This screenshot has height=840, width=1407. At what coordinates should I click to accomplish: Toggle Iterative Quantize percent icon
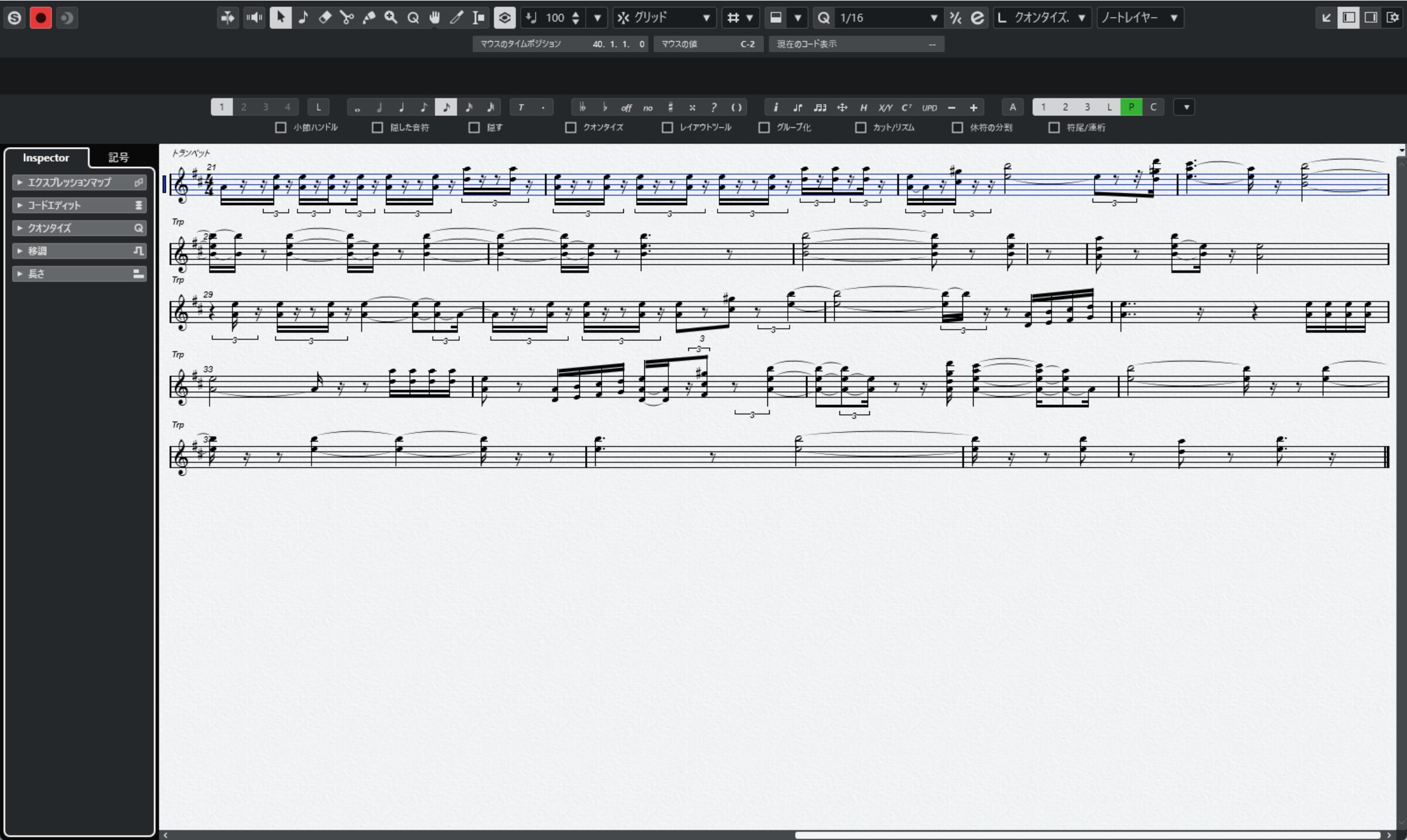click(955, 18)
